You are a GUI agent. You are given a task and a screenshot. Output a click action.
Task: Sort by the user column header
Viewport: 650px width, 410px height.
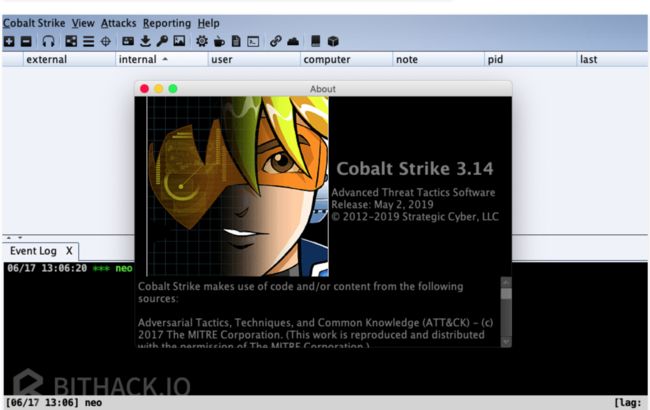[254, 59]
